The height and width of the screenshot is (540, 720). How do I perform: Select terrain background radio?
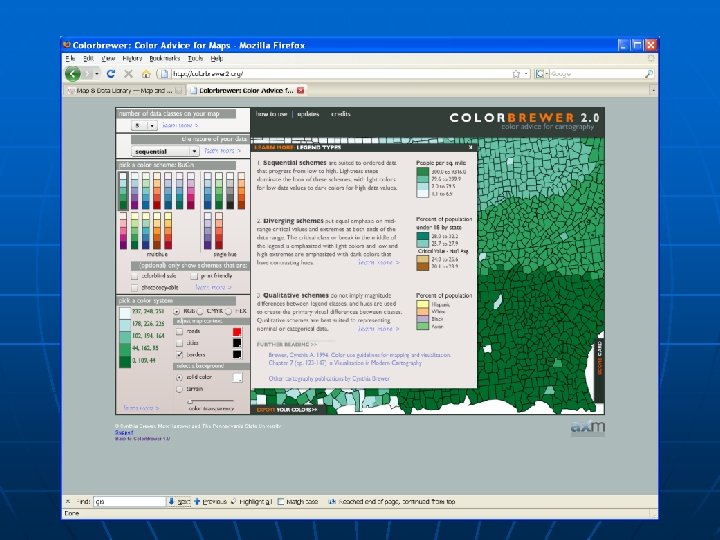click(x=180, y=389)
